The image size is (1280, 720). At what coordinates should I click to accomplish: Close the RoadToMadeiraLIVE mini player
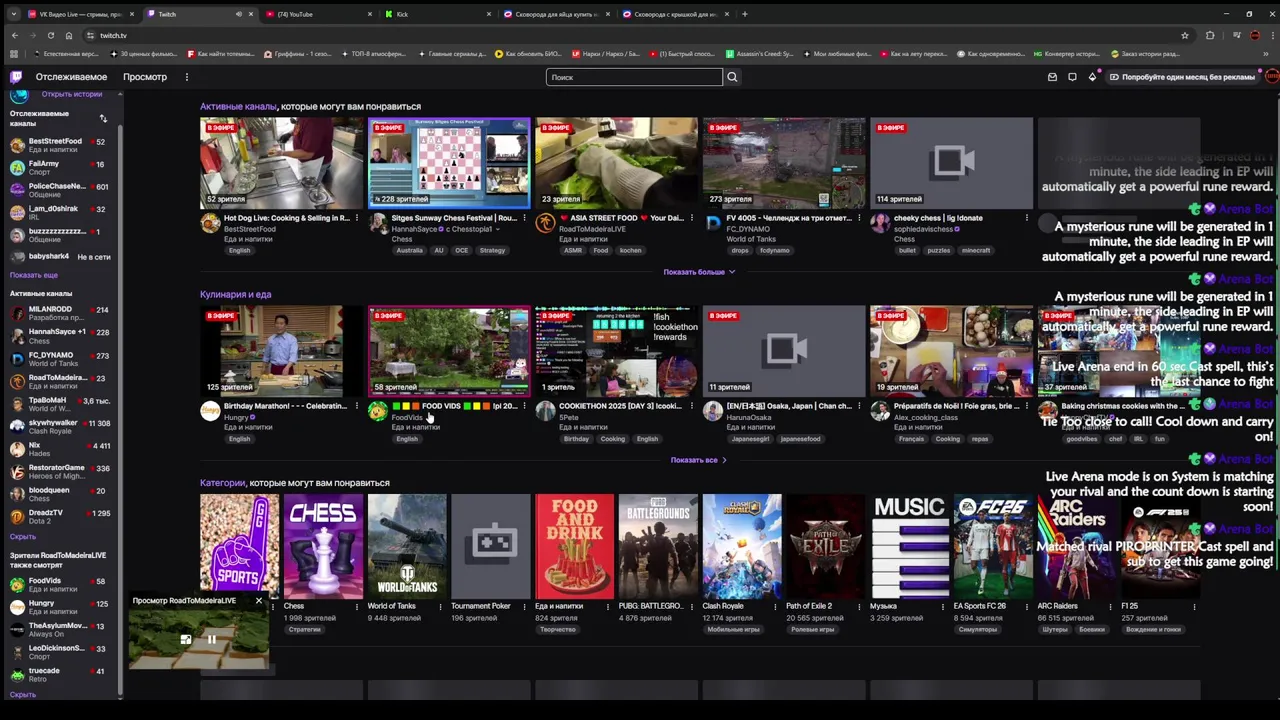(x=258, y=600)
